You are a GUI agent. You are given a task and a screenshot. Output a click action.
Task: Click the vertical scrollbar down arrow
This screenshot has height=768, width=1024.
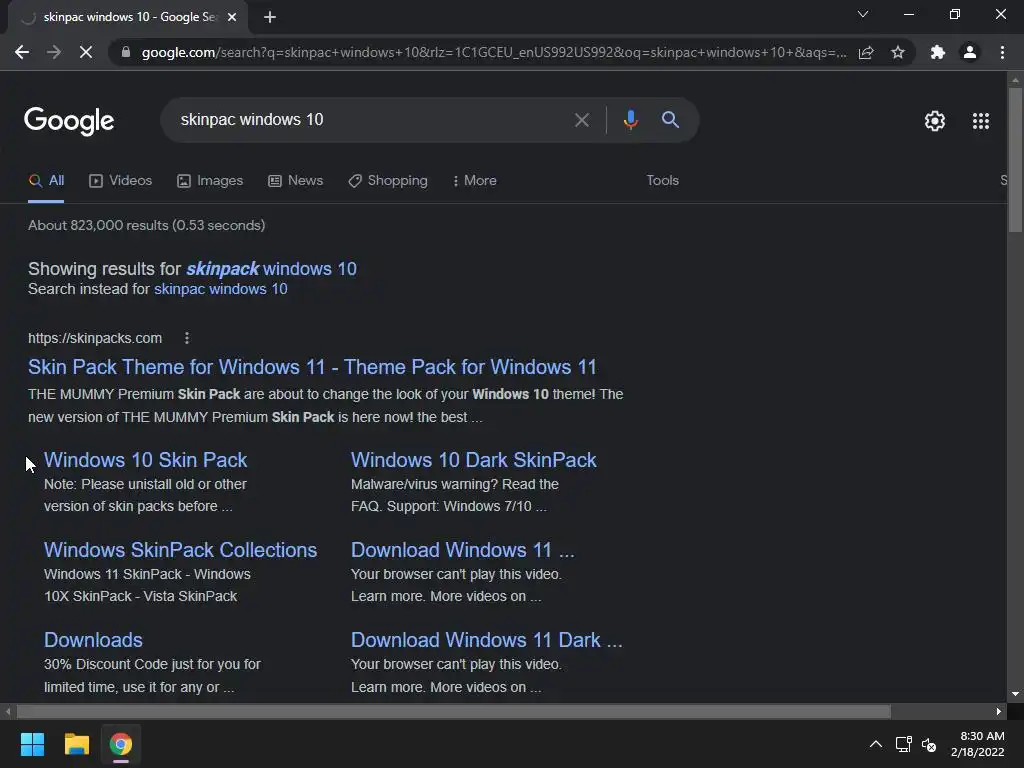coord(1015,694)
